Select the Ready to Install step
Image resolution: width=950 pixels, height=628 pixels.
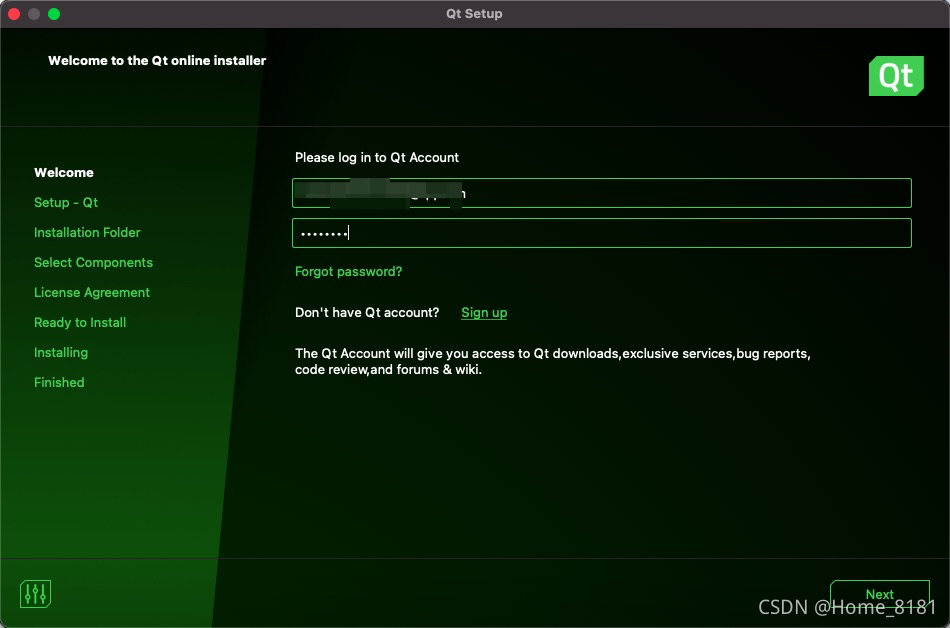click(x=80, y=322)
